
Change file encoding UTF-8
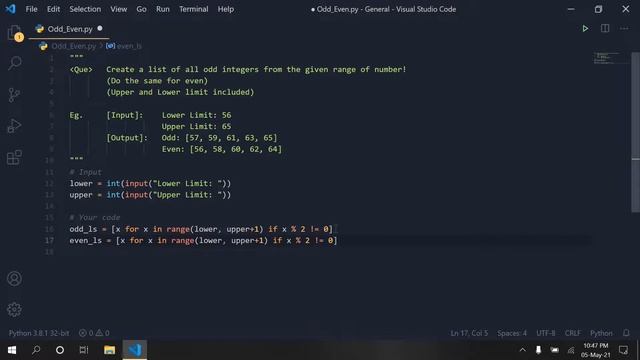click(x=546, y=333)
